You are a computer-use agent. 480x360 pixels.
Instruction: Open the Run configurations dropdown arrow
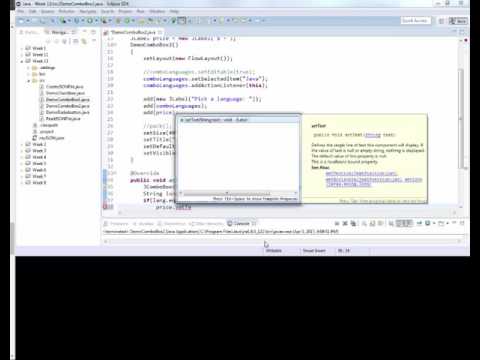[x=96, y=21]
